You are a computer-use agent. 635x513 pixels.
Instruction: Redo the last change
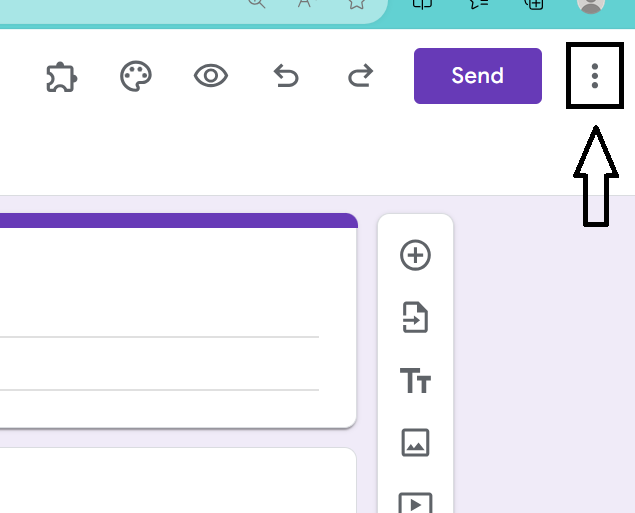tap(360, 76)
